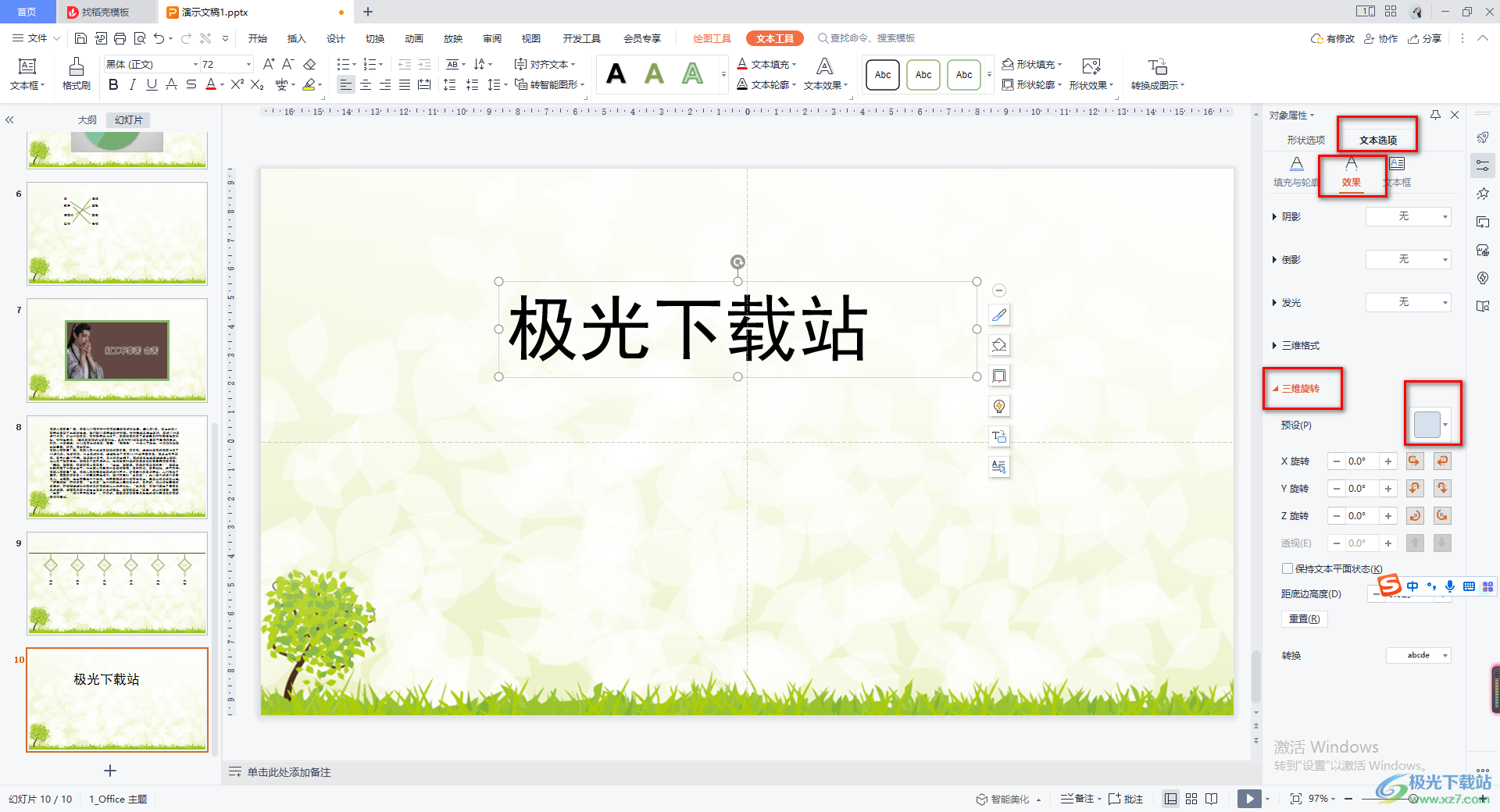The height and width of the screenshot is (812, 1500).
Task: Click the floating pen quick-style icon beside textbox
Action: (999, 315)
